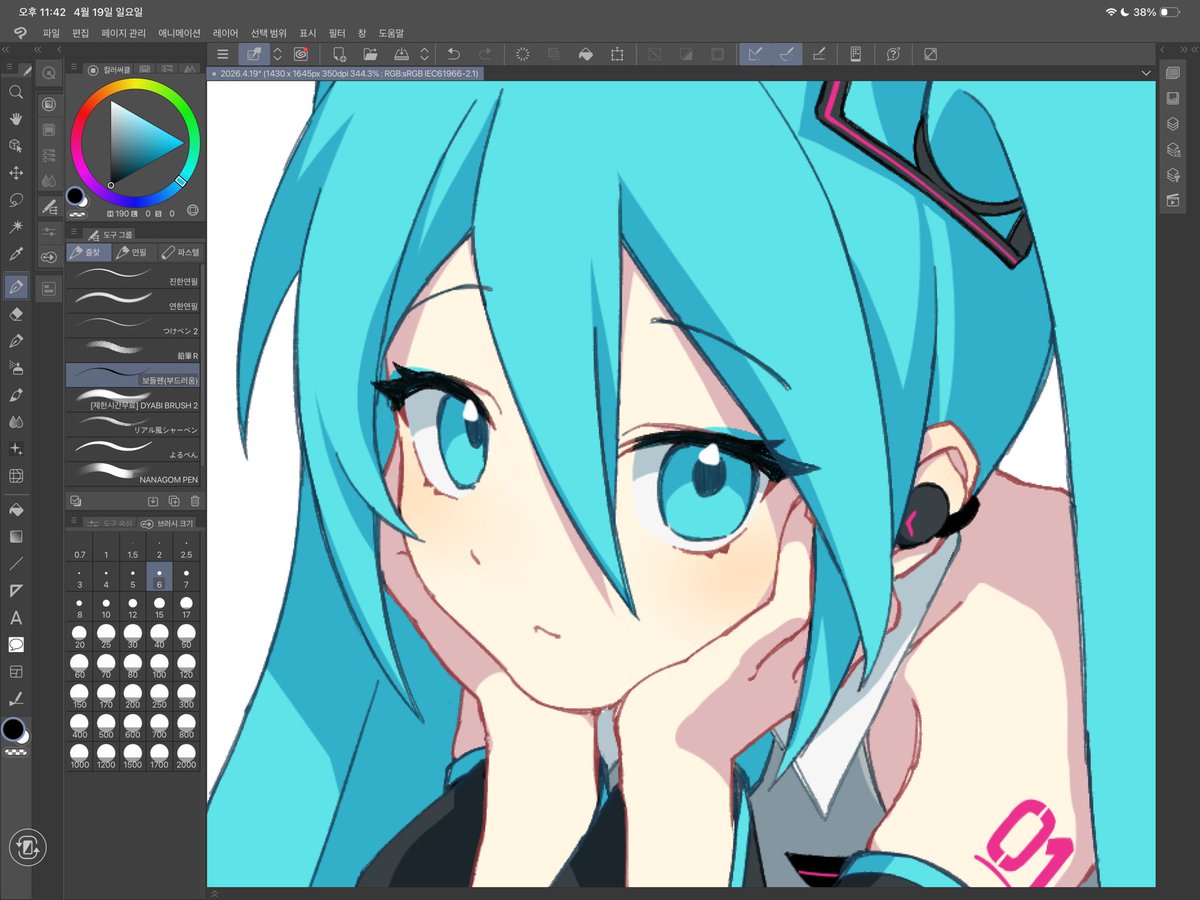Open the smartphone connection icon in command bar

855,54
